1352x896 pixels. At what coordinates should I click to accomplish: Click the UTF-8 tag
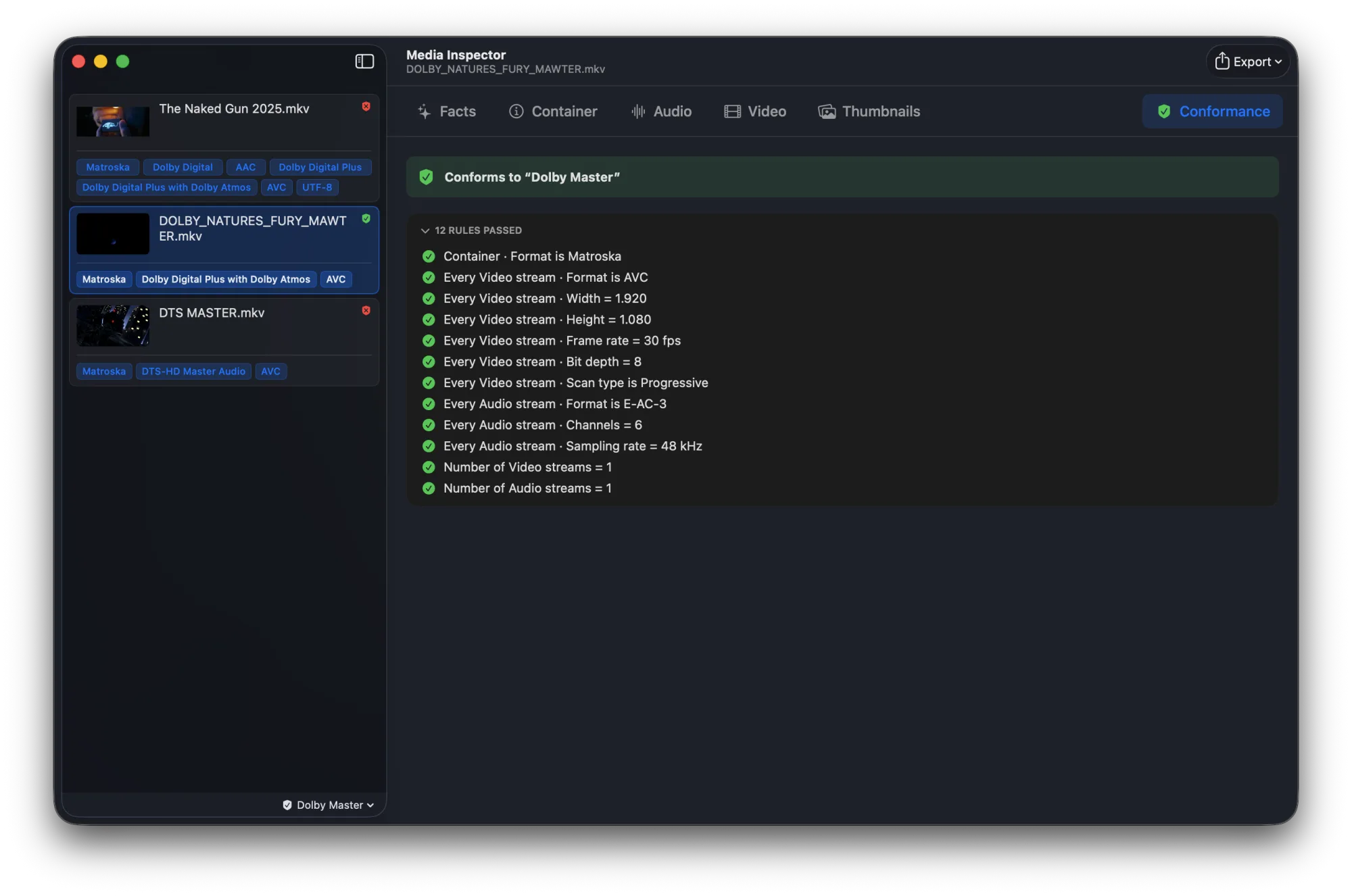pos(317,187)
